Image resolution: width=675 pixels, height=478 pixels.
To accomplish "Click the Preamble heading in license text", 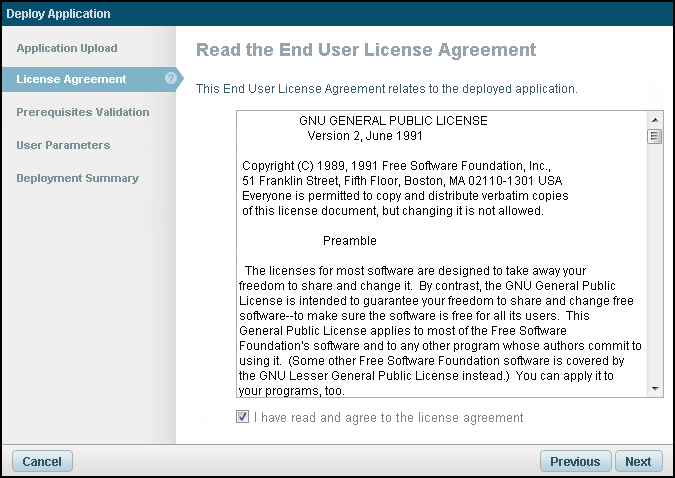I will [x=350, y=241].
